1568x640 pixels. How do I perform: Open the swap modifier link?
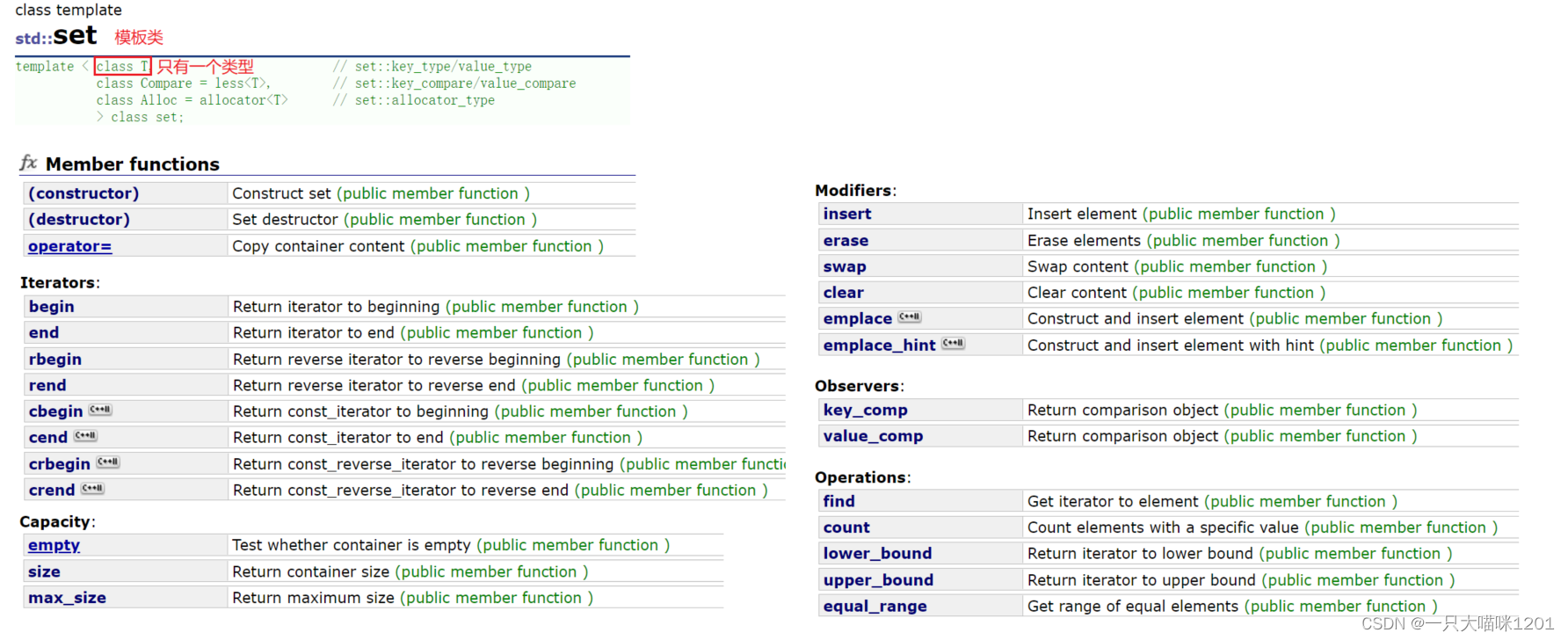pos(845,266)
